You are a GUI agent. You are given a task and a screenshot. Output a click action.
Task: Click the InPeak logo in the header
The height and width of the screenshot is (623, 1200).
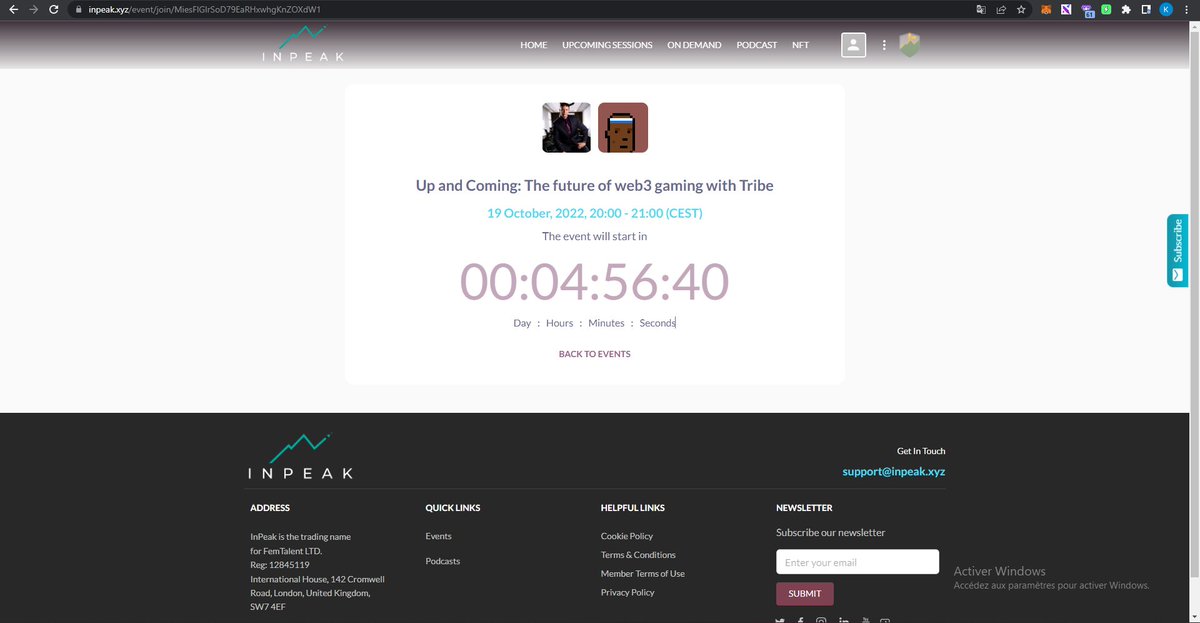pyautogui.click(x=303, y=45)
